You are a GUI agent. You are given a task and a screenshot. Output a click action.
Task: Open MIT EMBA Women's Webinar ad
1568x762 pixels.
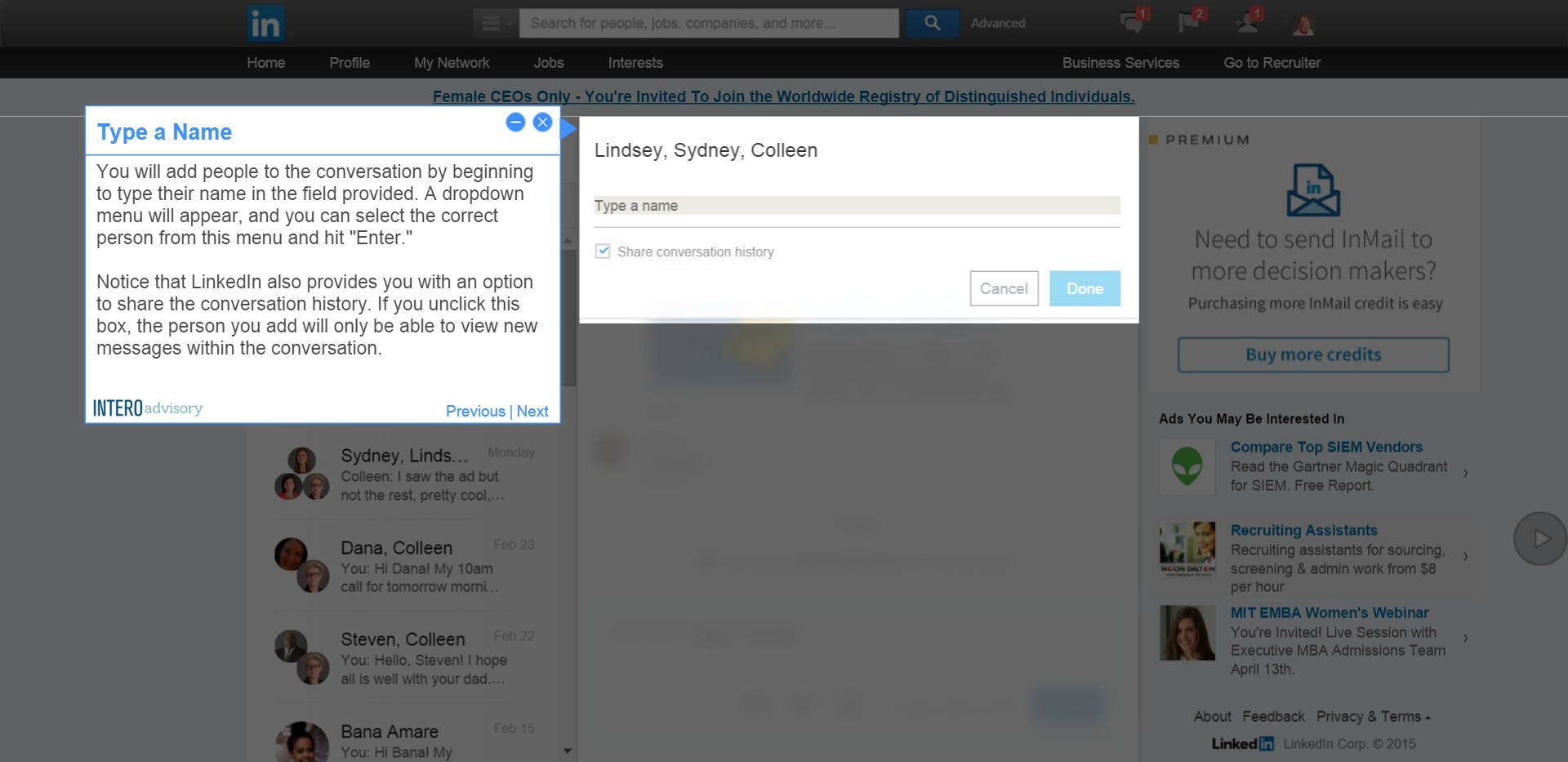point(1329,613)
